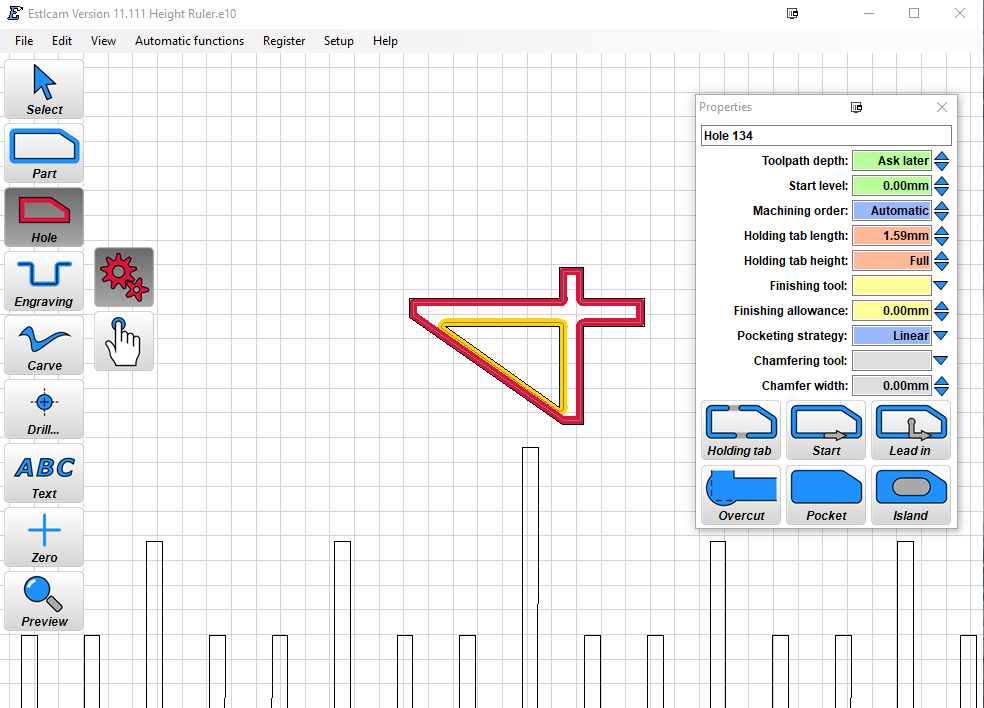Screen dimensions: 984x708
Task: Create an Island in the pocket
Action: click(911, 495)
